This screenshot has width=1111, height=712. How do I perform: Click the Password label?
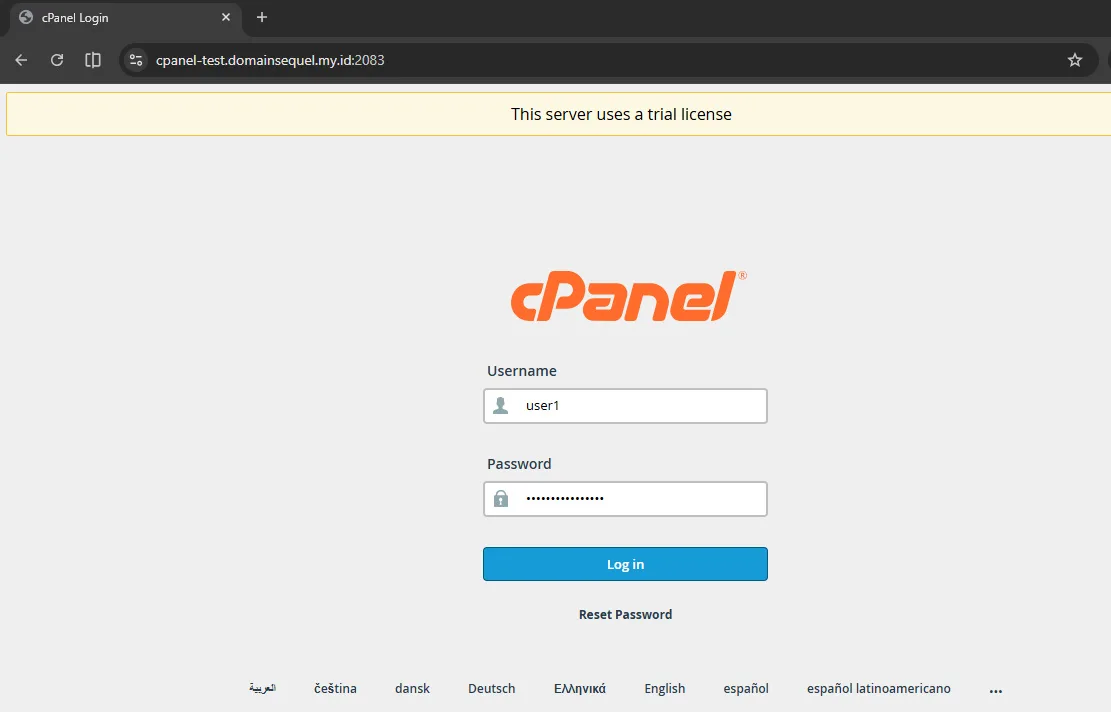coord(519,463)
